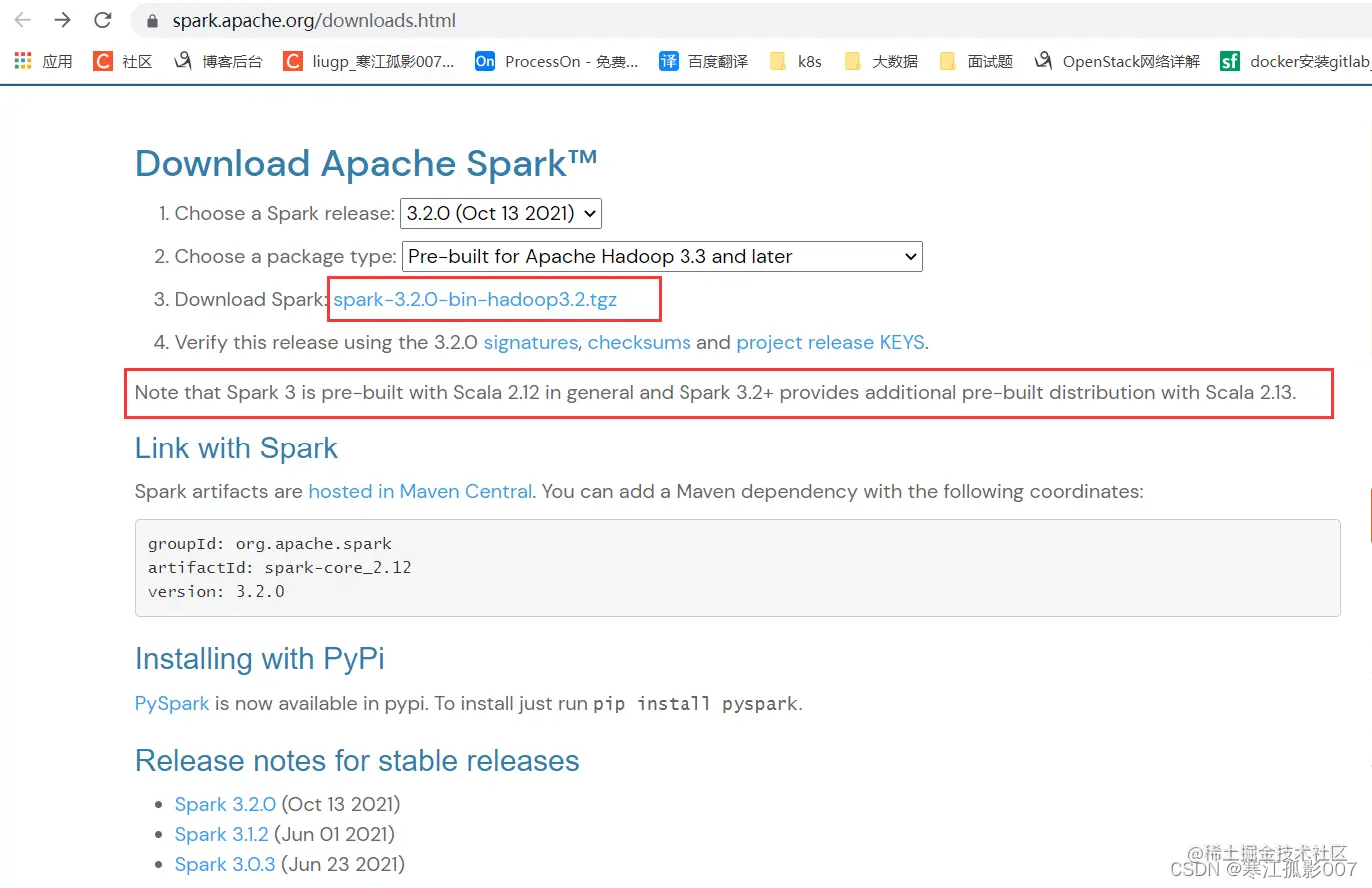Open the 百度翻译 bookmark

pyautogui.click(x=703, y=61)
